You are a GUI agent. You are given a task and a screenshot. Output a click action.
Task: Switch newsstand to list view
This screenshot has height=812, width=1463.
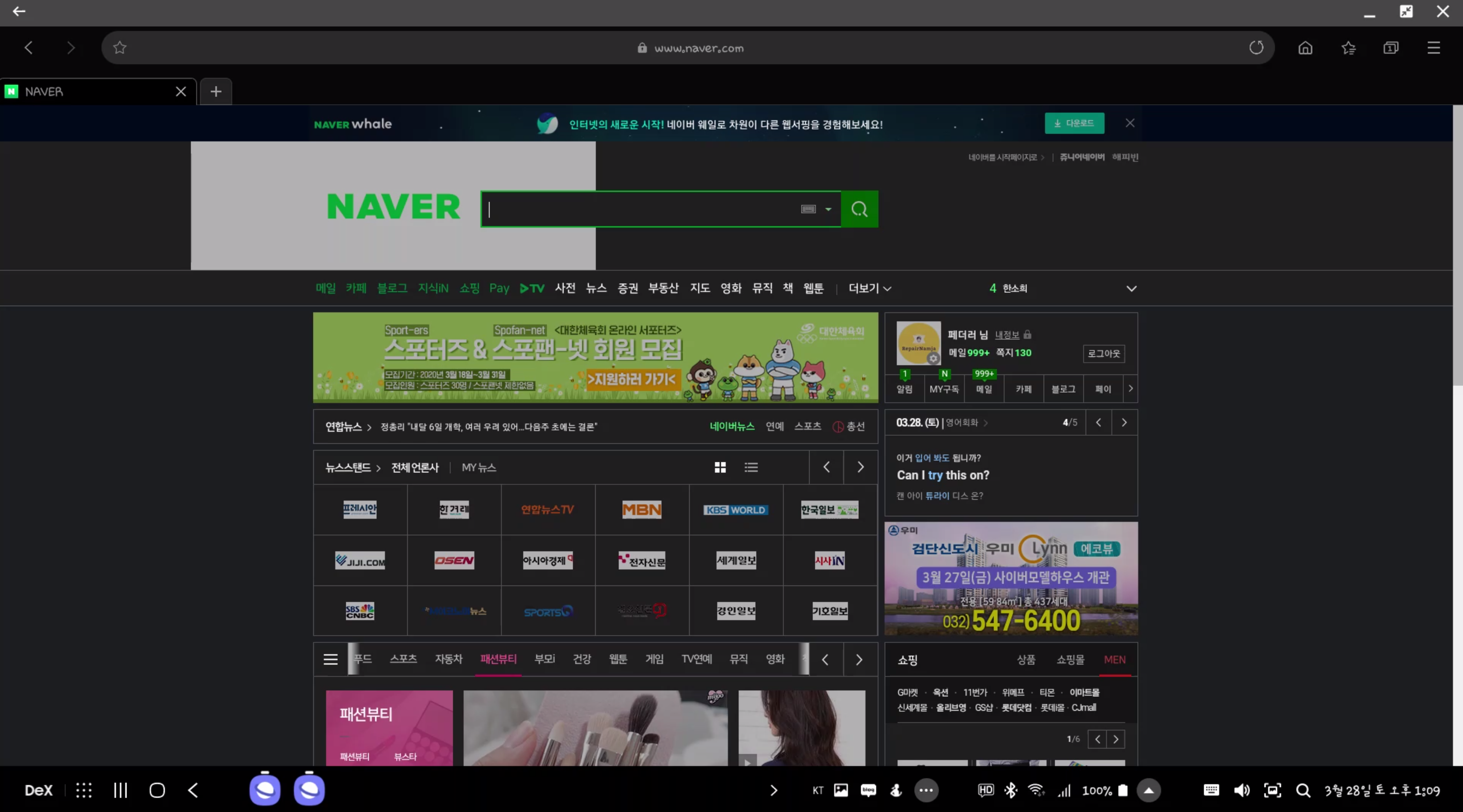(x=751, y=467)
